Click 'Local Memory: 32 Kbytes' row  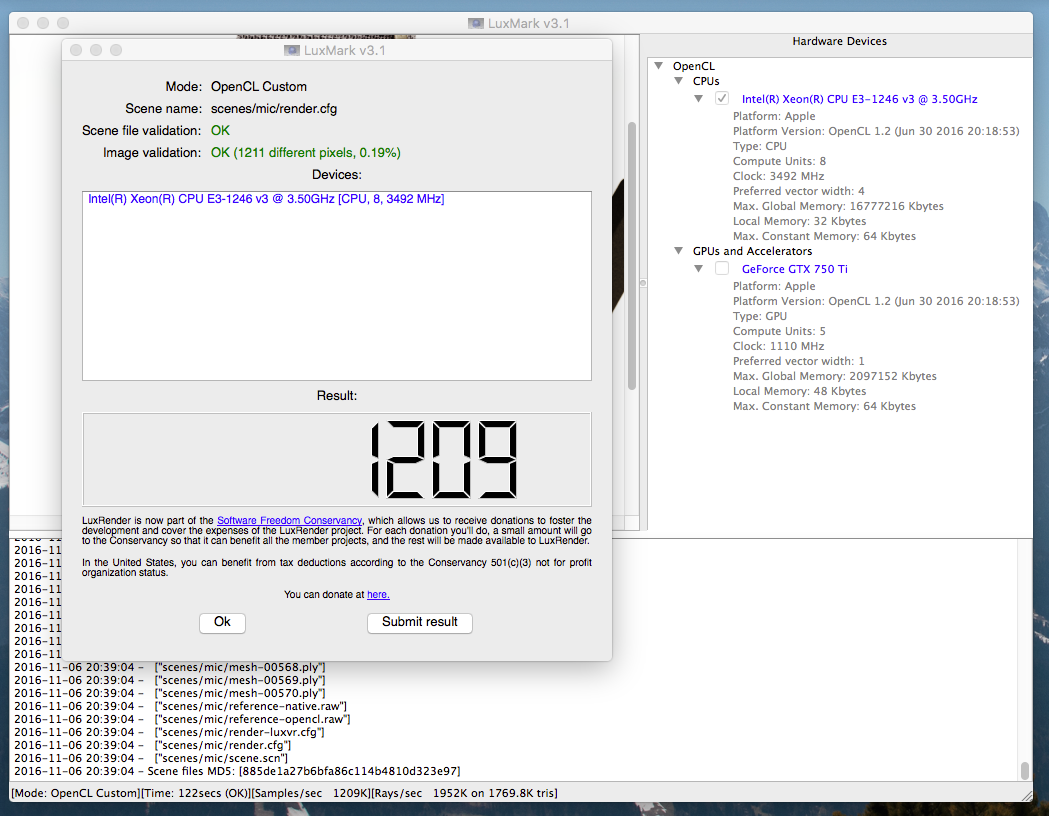799,221
